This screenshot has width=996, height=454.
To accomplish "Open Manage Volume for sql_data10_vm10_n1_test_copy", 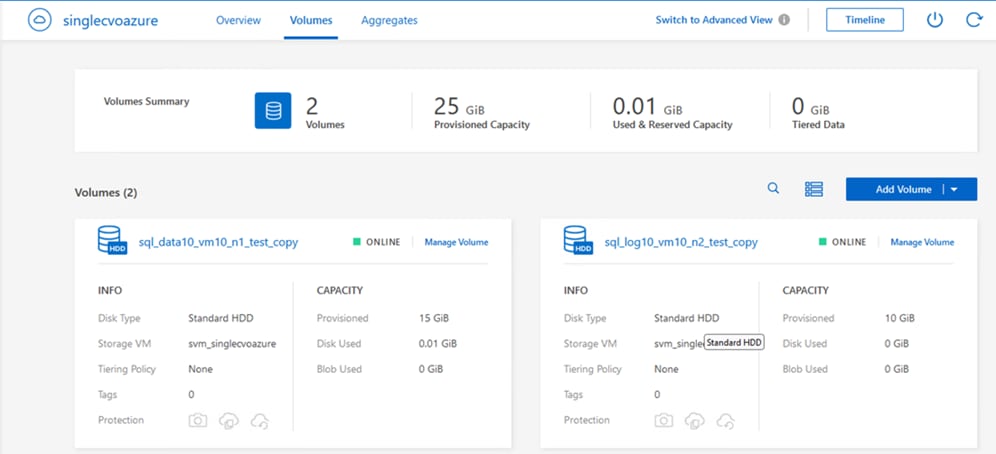I will [456, 242].
